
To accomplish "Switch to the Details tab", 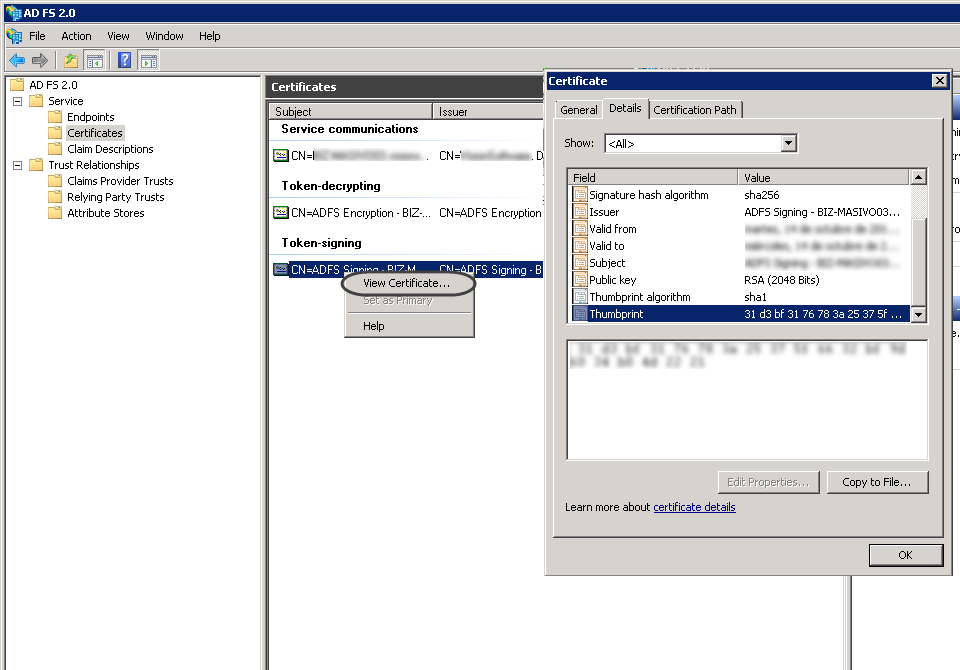I will (x=625, y=108).
